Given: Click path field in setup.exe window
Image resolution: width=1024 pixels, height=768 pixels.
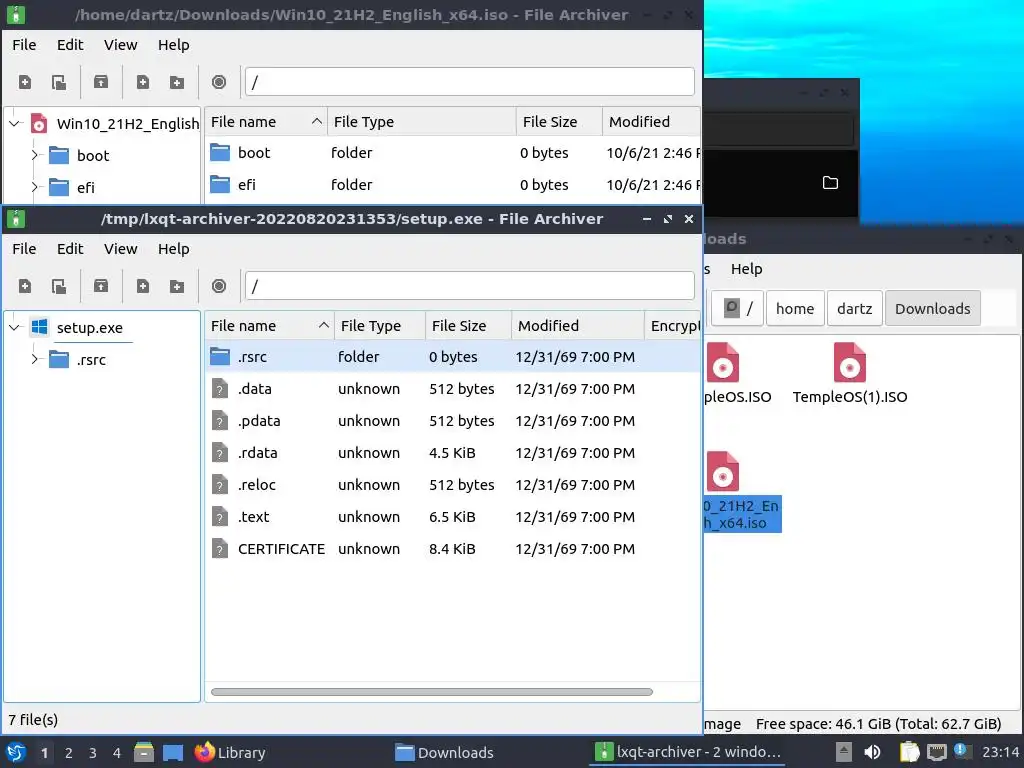Looking at the screenshot, I should (x=470, y=286).
